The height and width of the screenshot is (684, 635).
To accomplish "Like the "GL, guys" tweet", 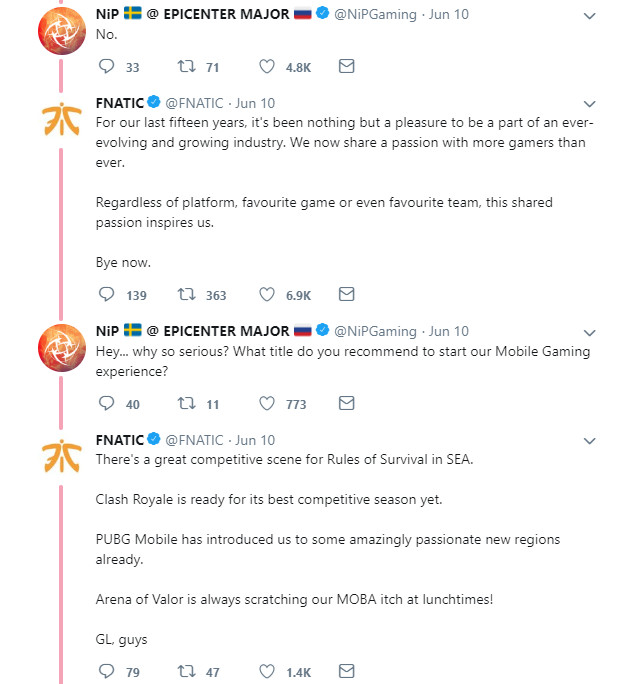I will (267, 672).
